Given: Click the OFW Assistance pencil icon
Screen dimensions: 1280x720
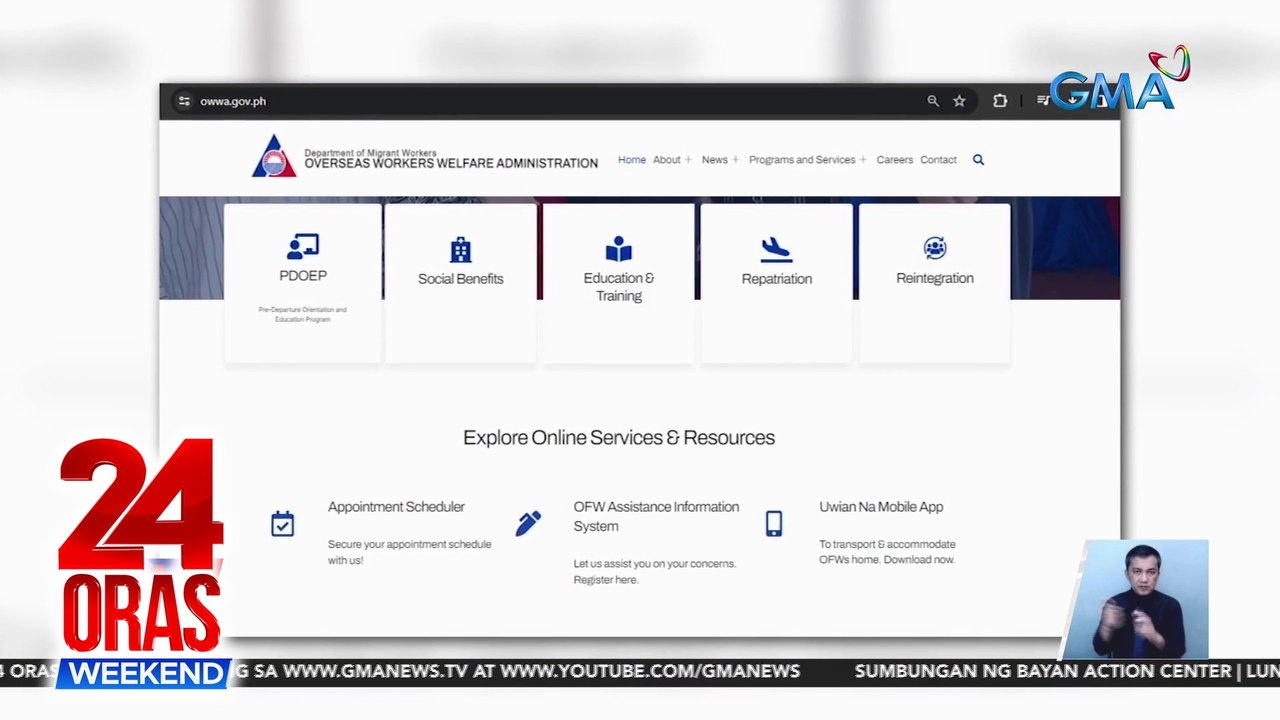Looking at the screenshot, I should [528, 523].
